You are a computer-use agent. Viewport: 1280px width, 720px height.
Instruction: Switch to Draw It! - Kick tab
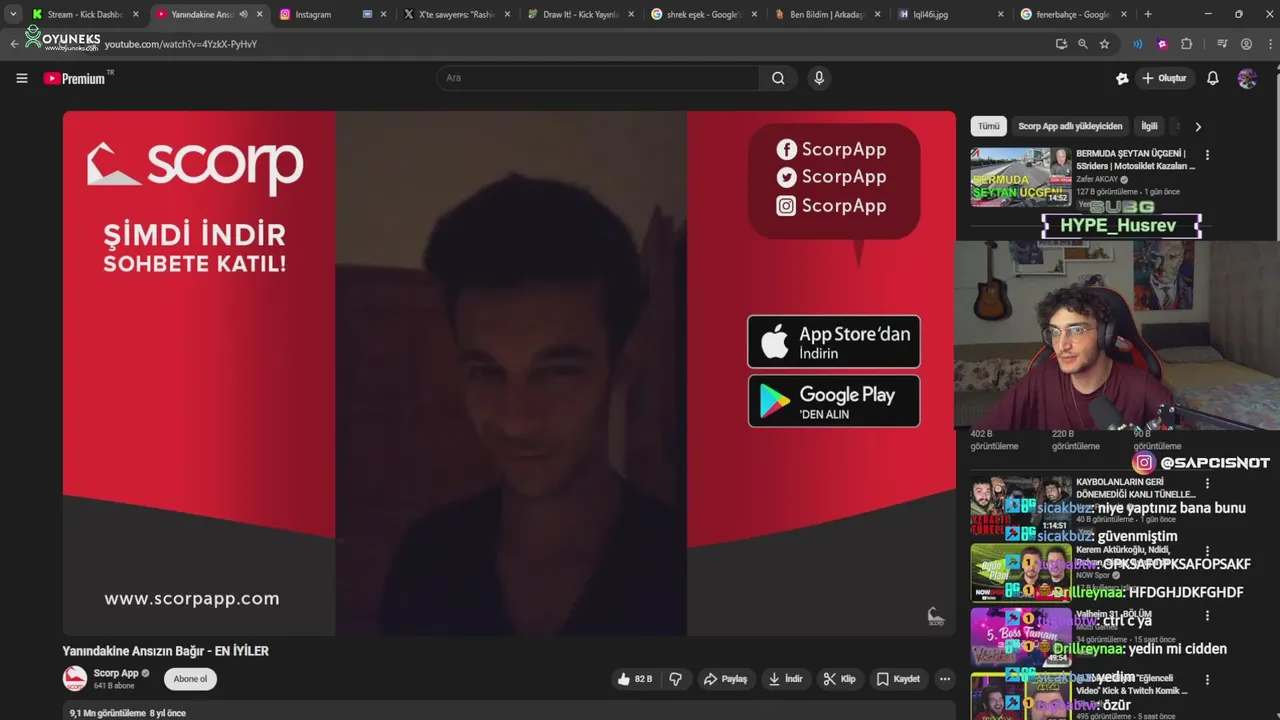[578, 14]
